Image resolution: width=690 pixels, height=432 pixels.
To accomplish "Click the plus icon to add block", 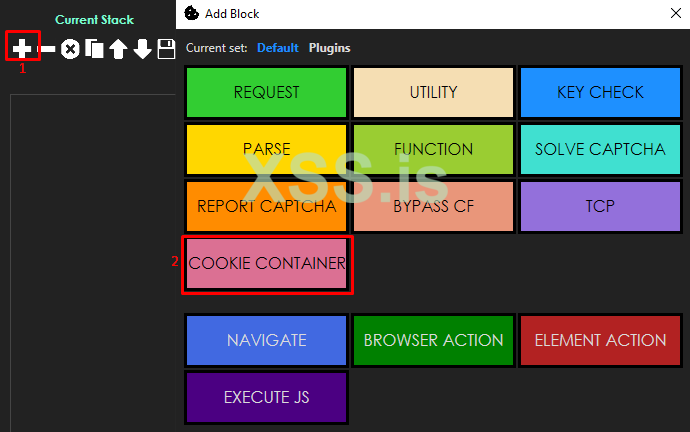I will click(22, 47).
